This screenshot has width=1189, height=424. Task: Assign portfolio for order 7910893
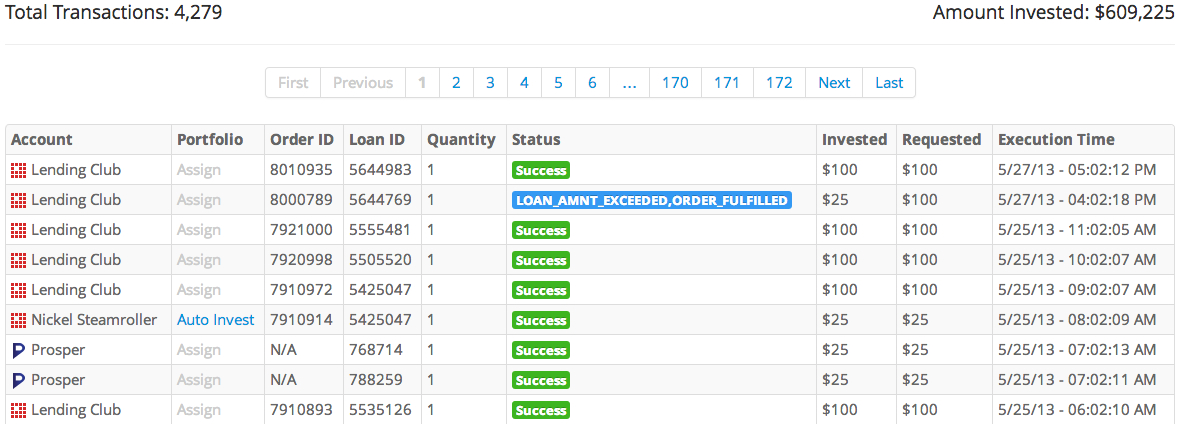[199, 410]
